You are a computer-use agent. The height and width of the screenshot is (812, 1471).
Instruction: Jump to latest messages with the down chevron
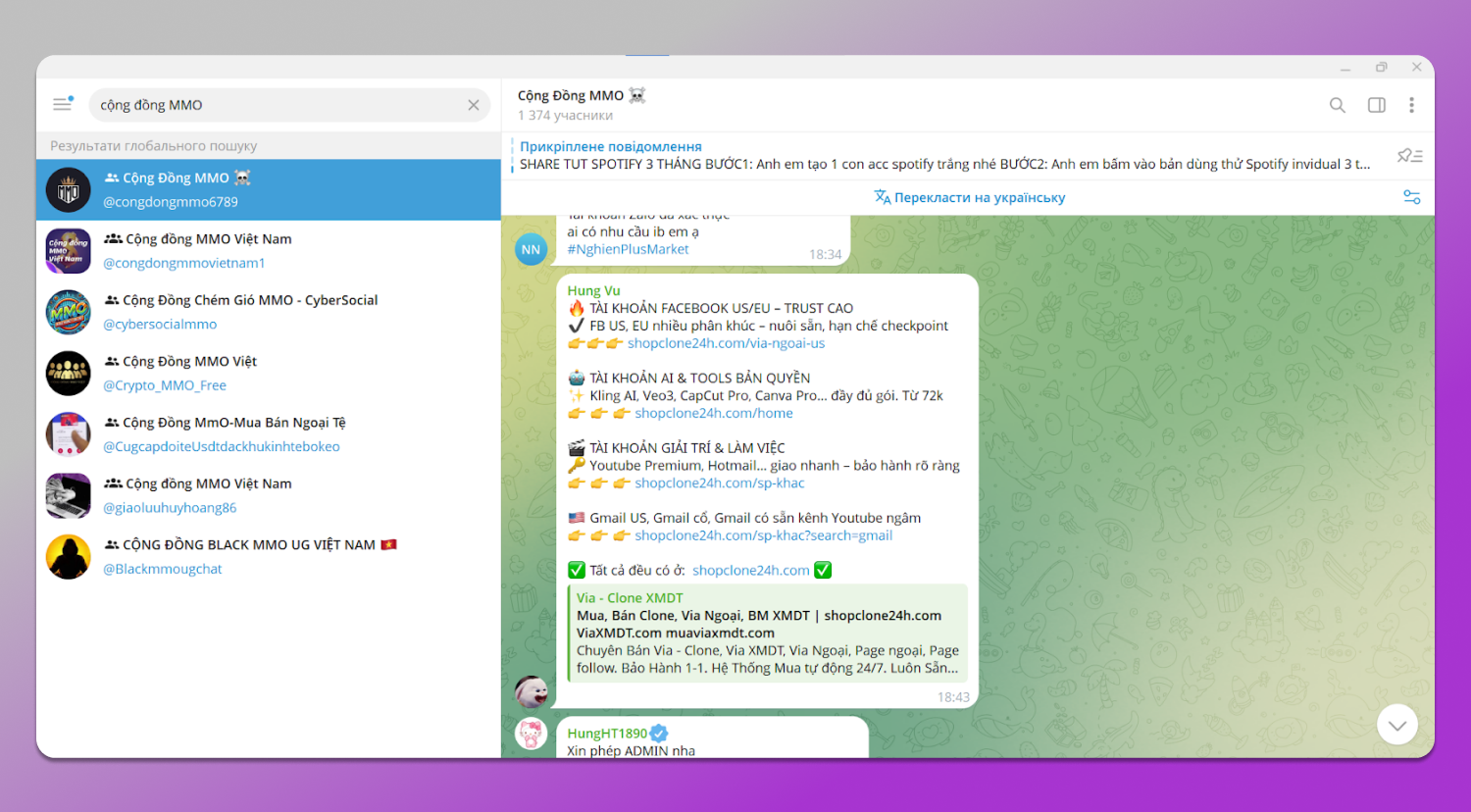coord(1396,725)
